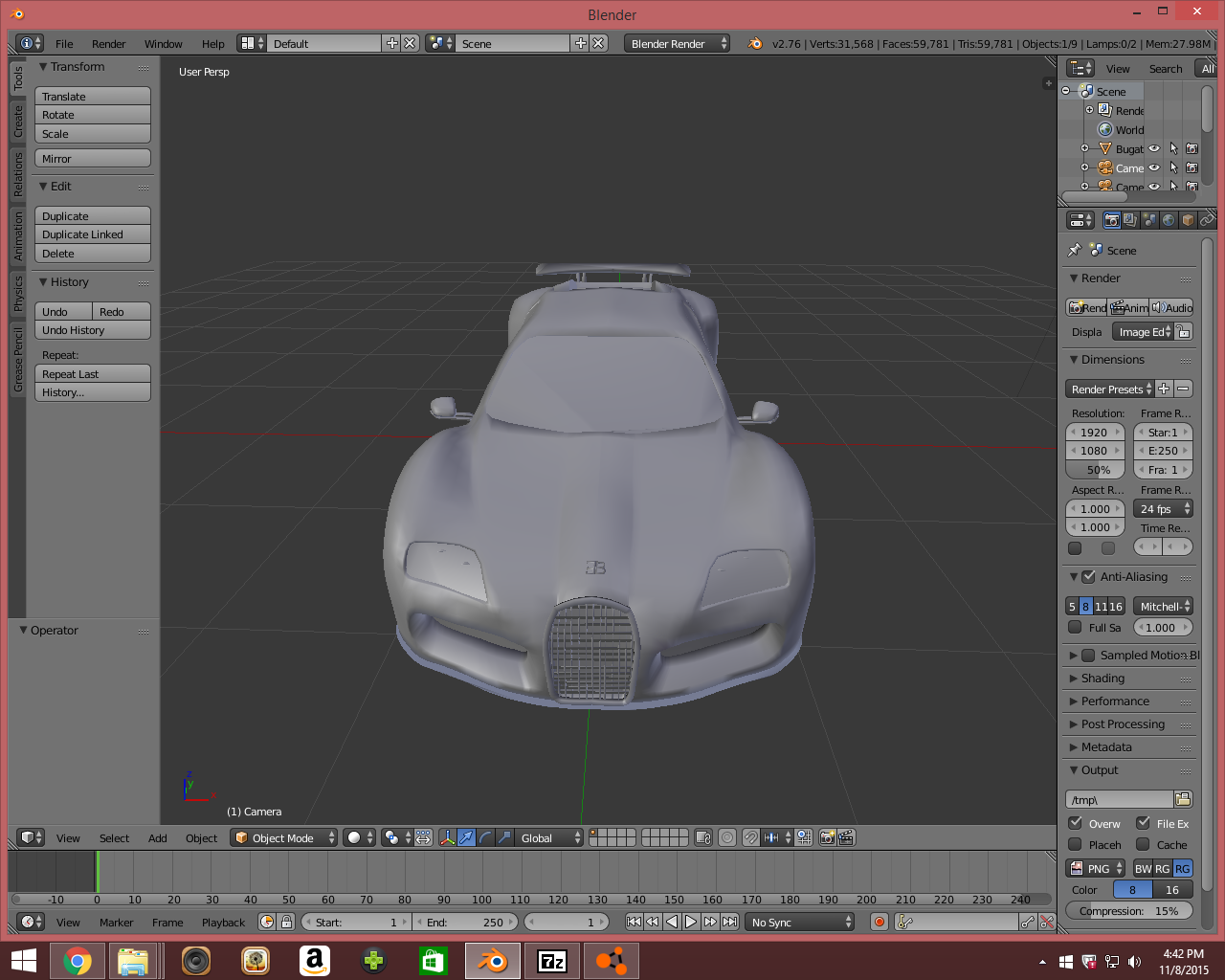Image resolution: width=1225 pixels, height=980 pixels.
Task: Open the No Sync dropdown
Action: point(800,922)
